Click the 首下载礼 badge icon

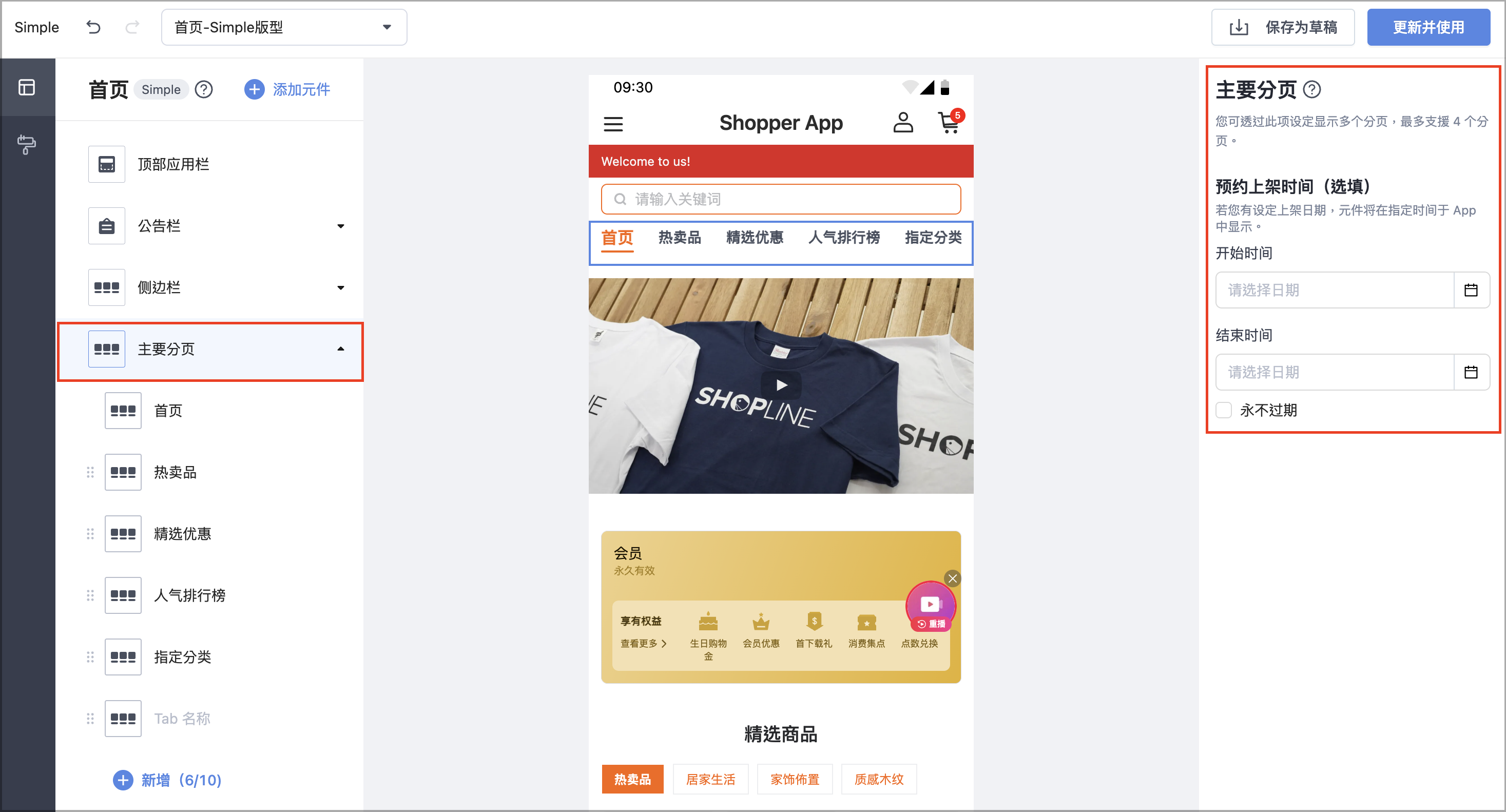[814, 622]
